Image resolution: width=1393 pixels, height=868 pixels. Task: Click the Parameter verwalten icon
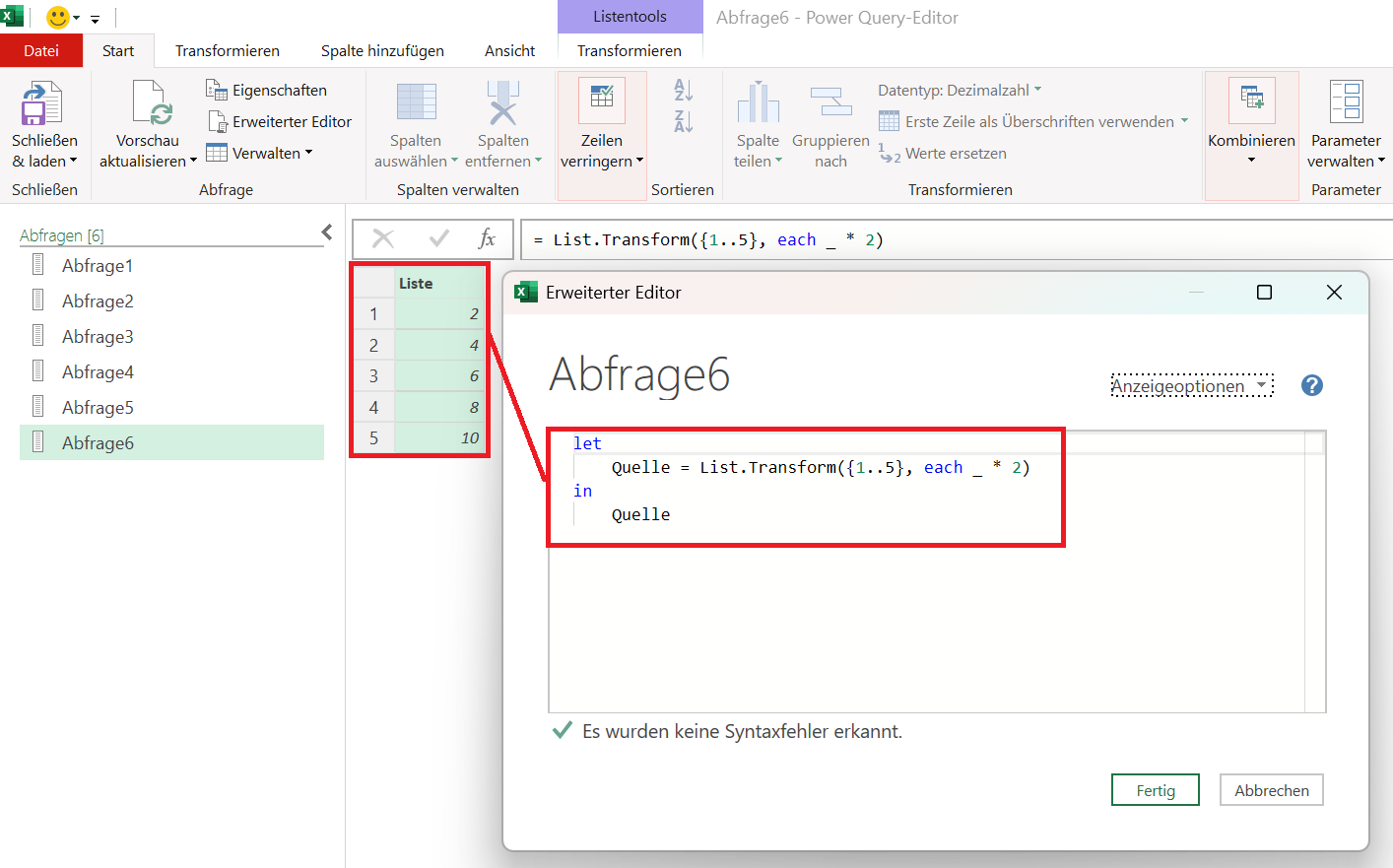pyautogui.click(x=1346, y=102)
